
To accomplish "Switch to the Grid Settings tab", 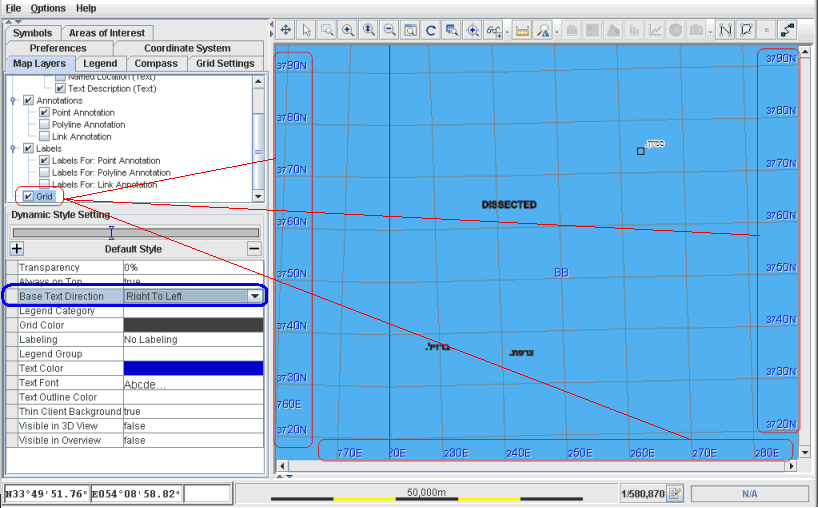I will click(225, 63).
